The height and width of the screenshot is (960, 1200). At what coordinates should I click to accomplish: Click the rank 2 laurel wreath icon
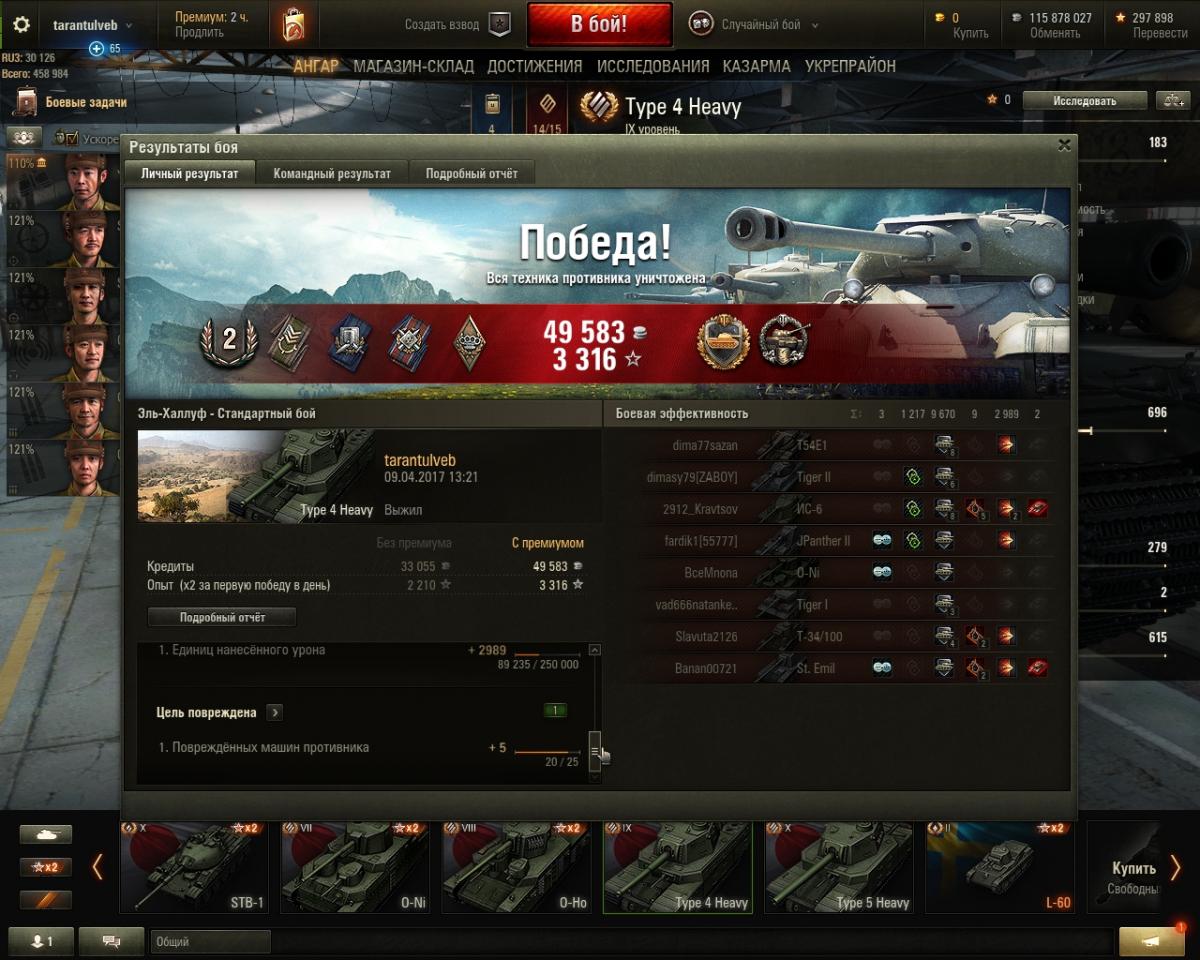[x=229, y=340]
